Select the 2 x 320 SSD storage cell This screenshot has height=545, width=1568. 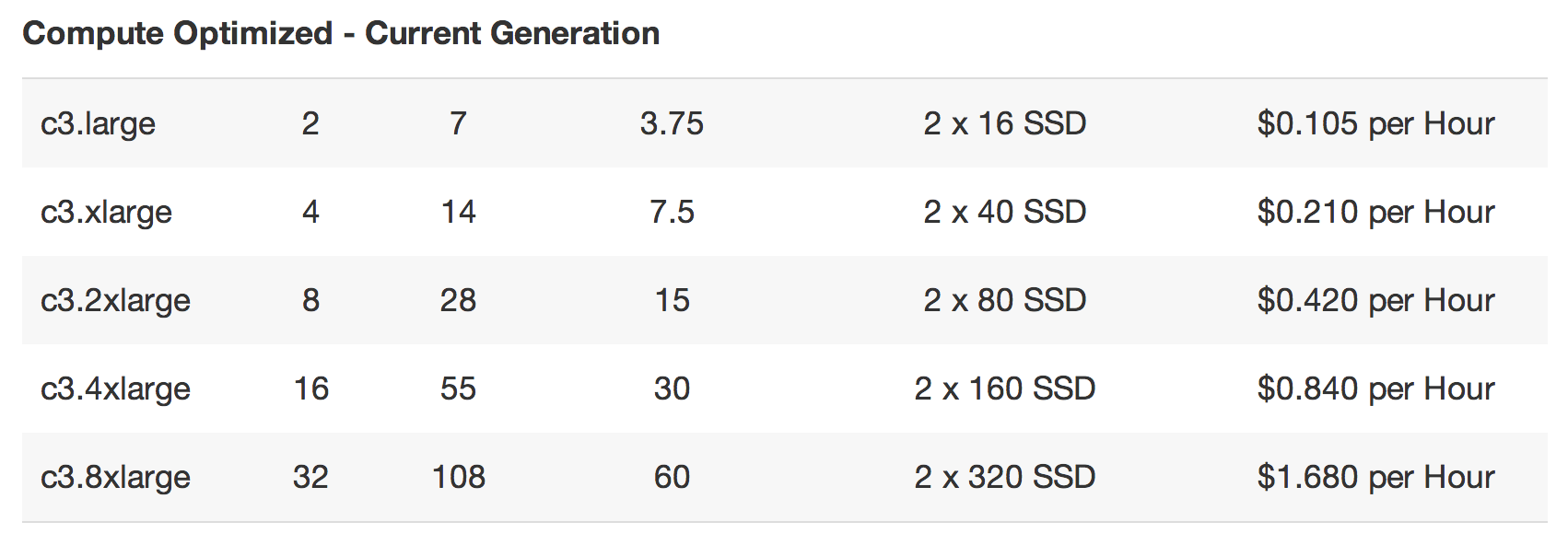coord(1004,477)
